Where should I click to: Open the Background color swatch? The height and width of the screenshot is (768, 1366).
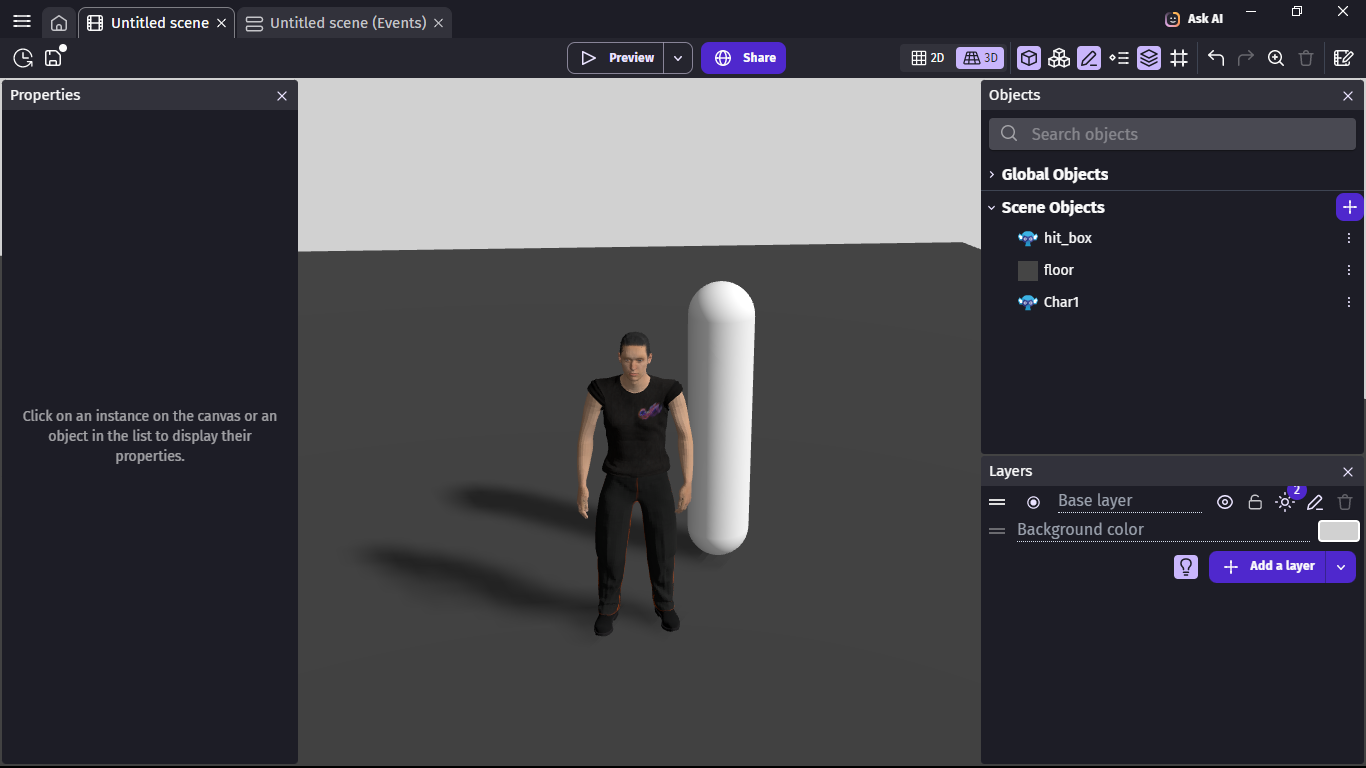click(1338, 531)
